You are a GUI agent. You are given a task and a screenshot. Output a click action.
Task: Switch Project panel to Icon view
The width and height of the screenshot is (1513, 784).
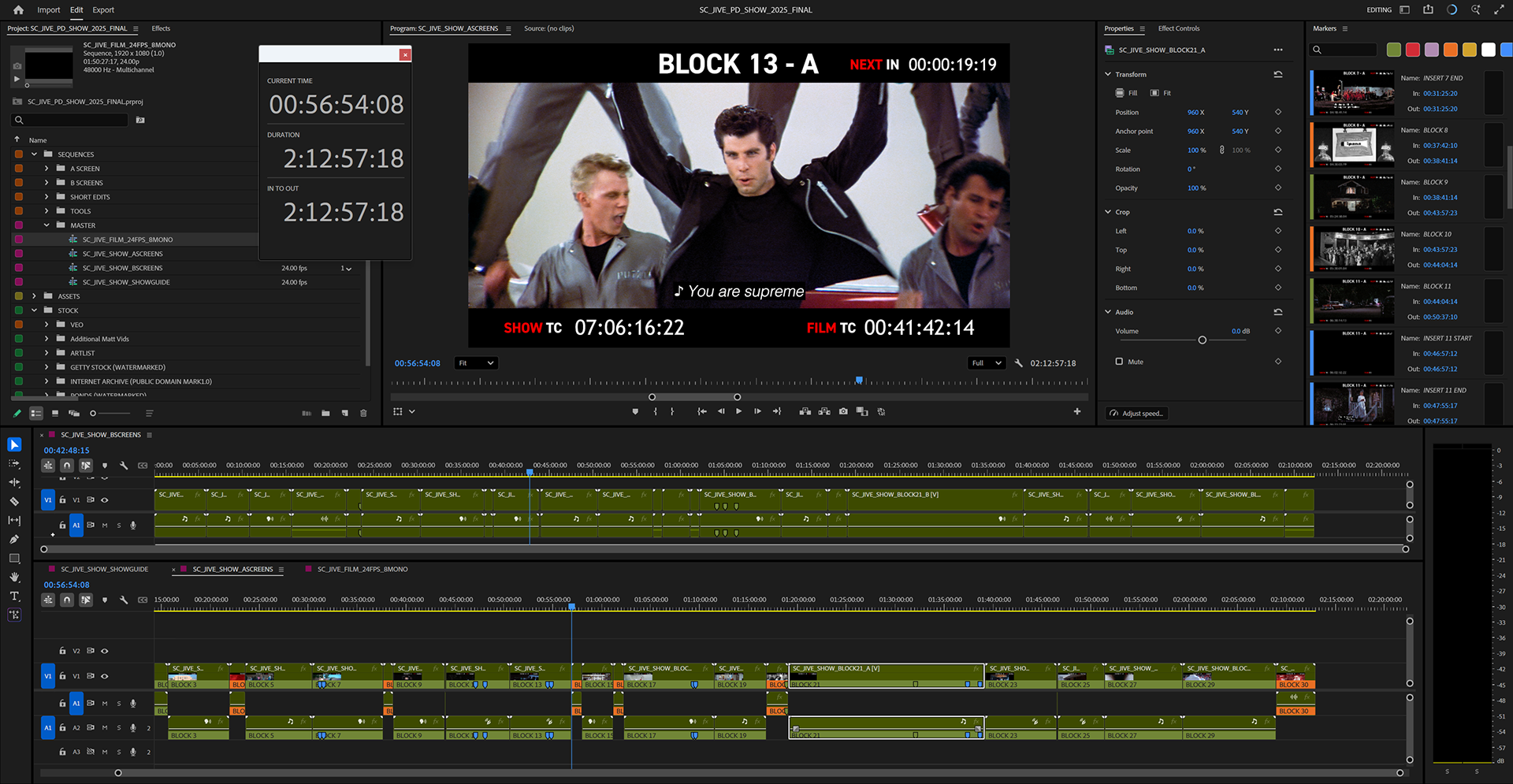click(x=55, y=413)
